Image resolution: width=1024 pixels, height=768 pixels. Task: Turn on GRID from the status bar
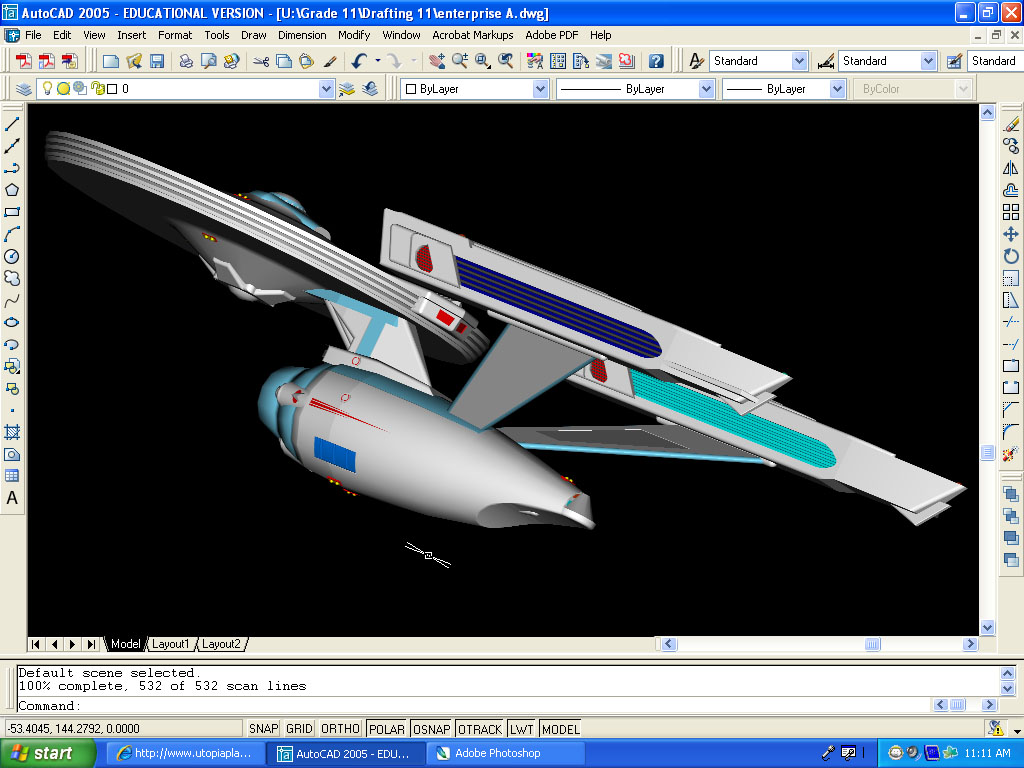click(x=298, y=728)
